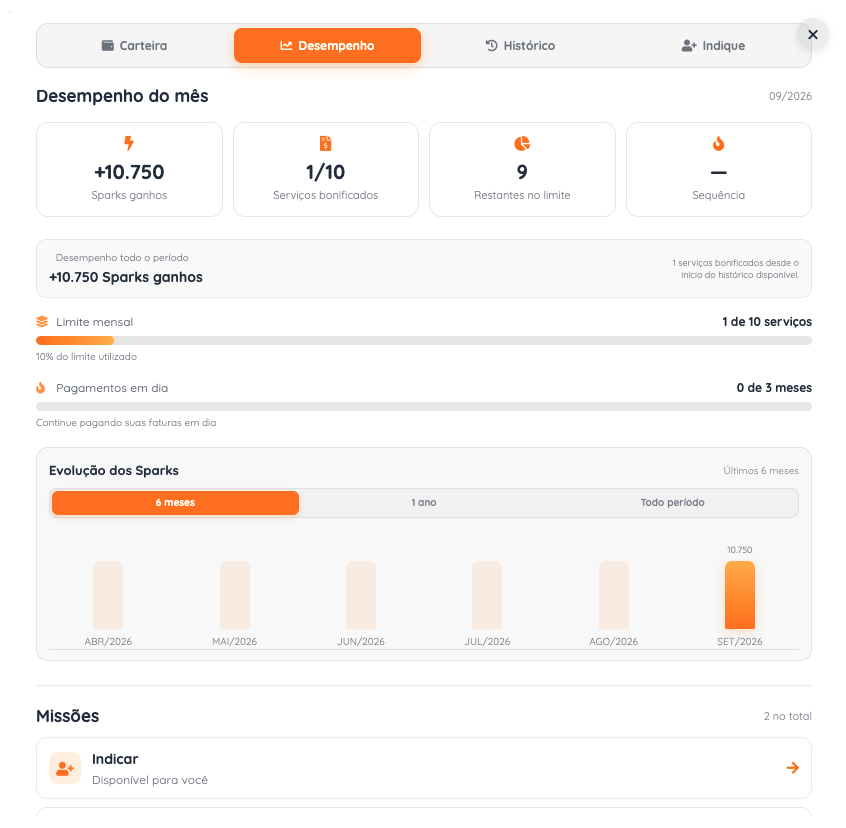Click the chart icon on Desempenho
This screenshot has width=846, height=828.
pyautogui.click(x=286, y=46)
